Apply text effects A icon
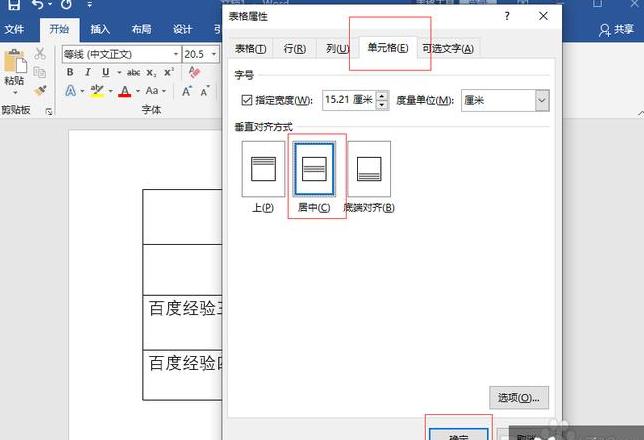The height and width of the screenshot is (440, 644). (x=71, y=90)
